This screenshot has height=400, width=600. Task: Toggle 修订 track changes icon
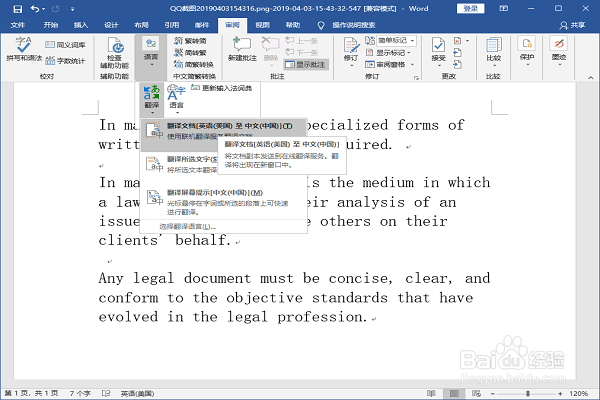[x=351, y=47]
